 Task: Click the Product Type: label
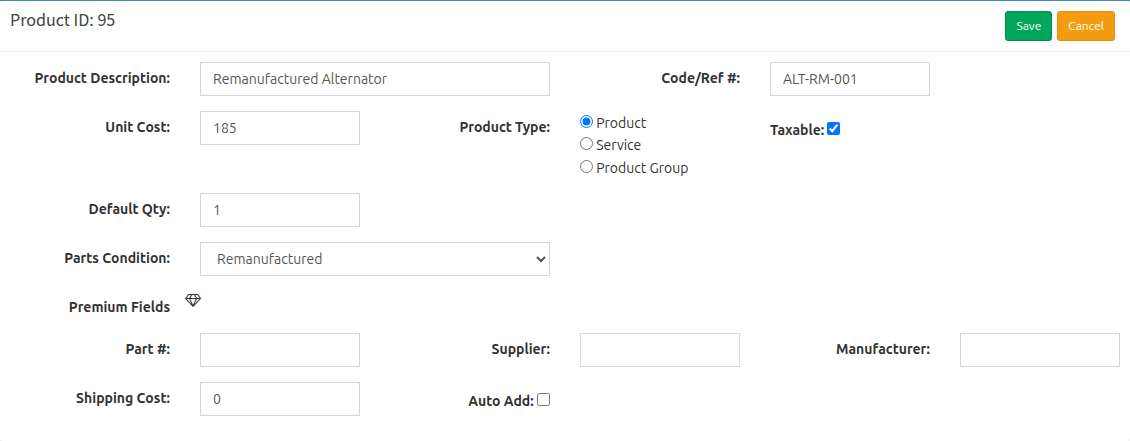coord(505,128)
